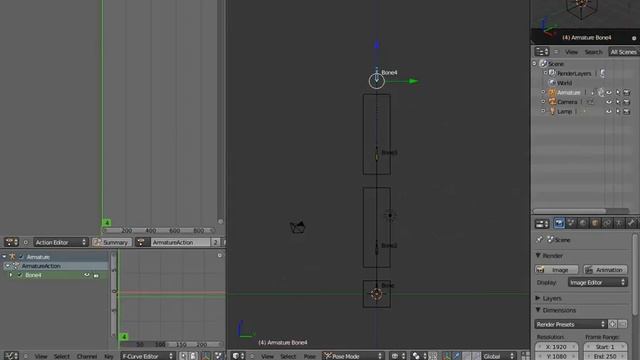Collapse the Dimensions panel
The width and height of the screenshot is (640, 360).
click(538, 310)
